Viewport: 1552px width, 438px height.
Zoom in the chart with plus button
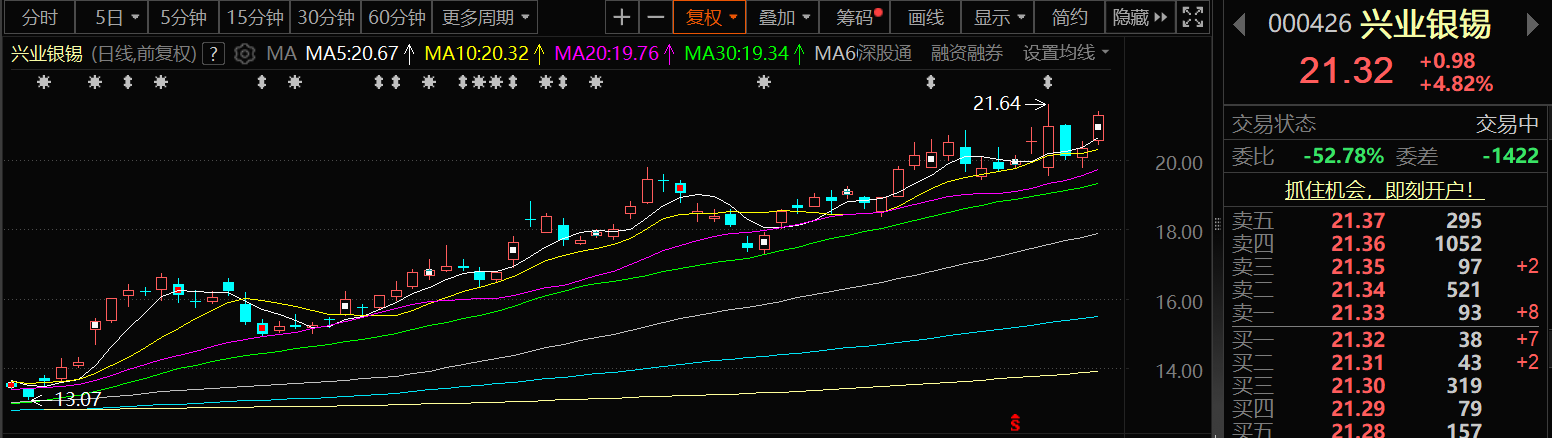point(622,17)
